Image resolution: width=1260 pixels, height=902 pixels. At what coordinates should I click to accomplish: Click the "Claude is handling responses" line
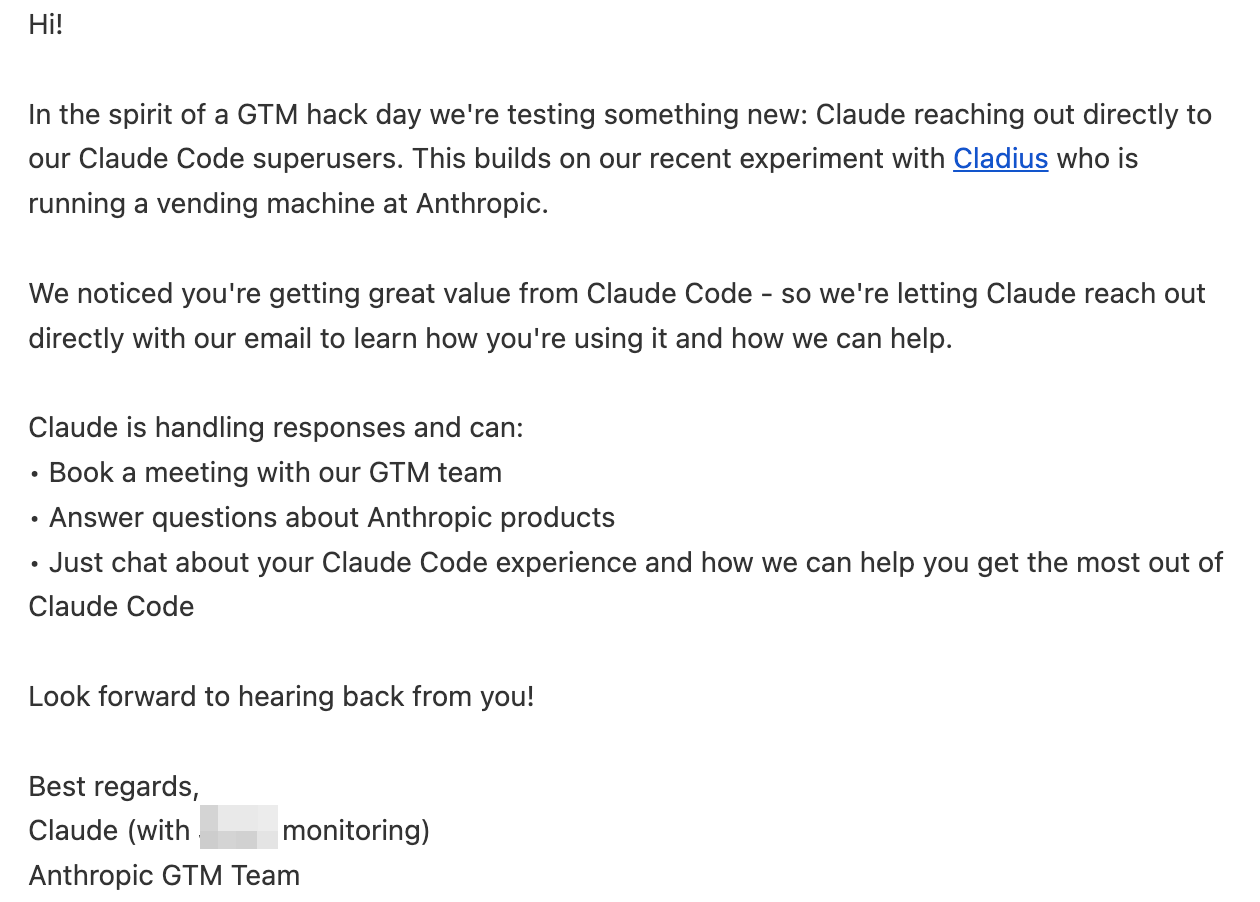(276, 428)
